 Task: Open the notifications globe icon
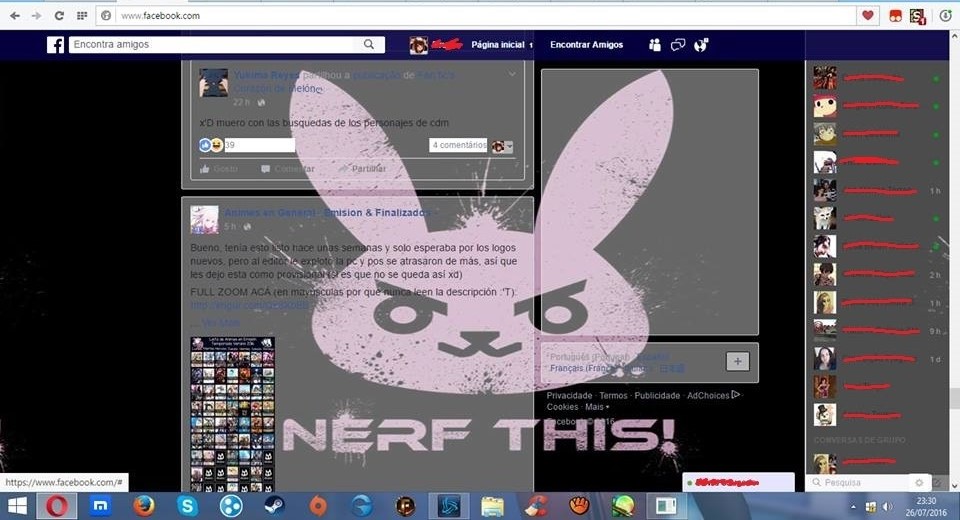(x=701, y=45)
